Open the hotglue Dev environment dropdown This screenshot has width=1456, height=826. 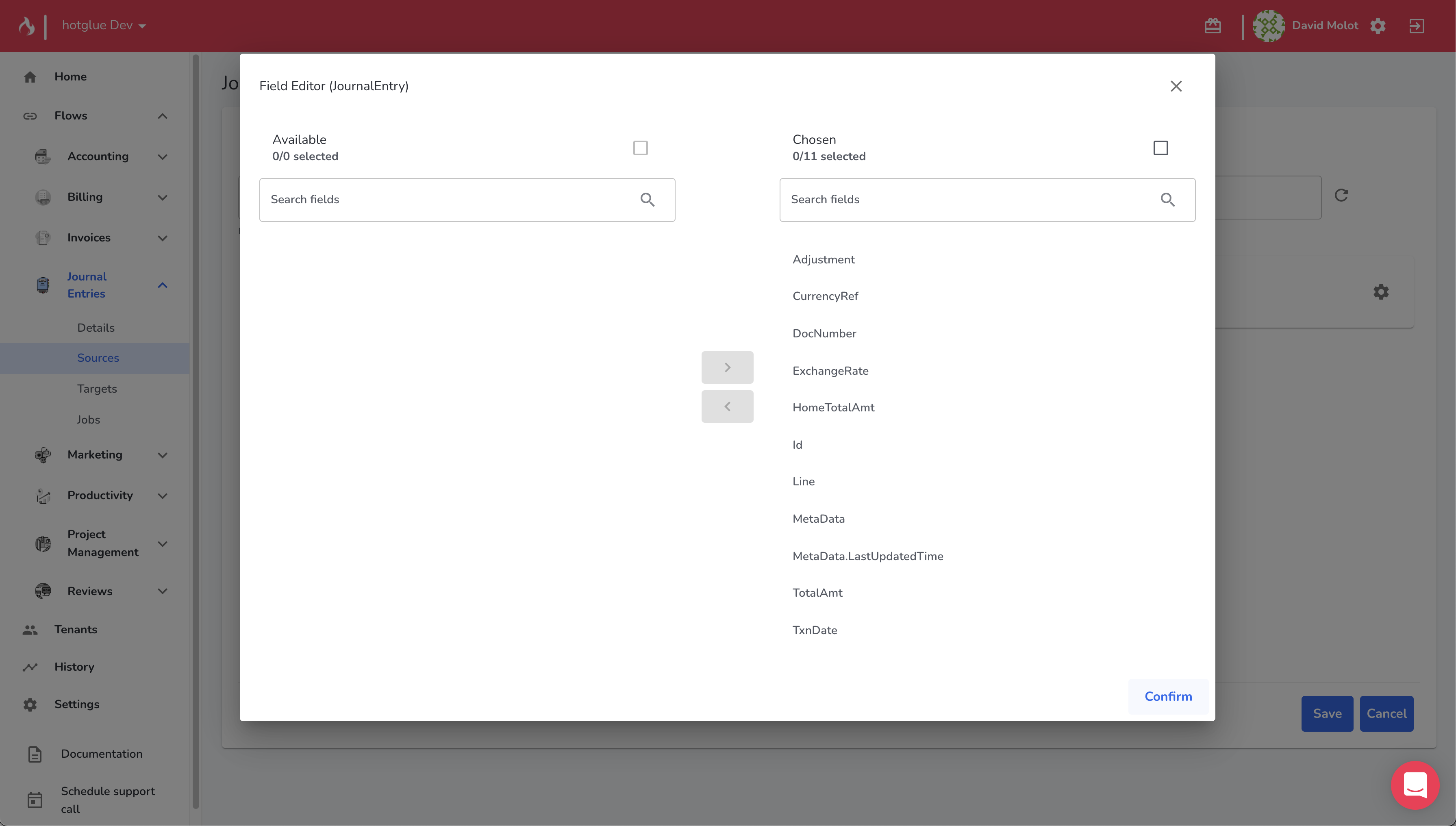[104, 26]
